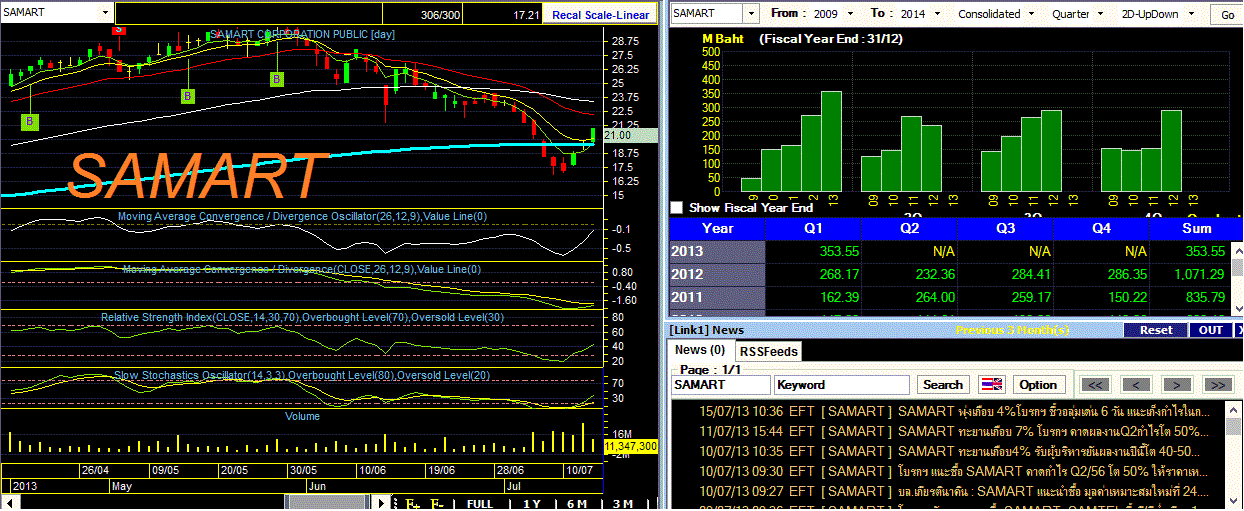The width and height of the screenshot is (1244, 511).
Task: Click the news symbol field containing SAMART
Action: [x=720, y=385]
